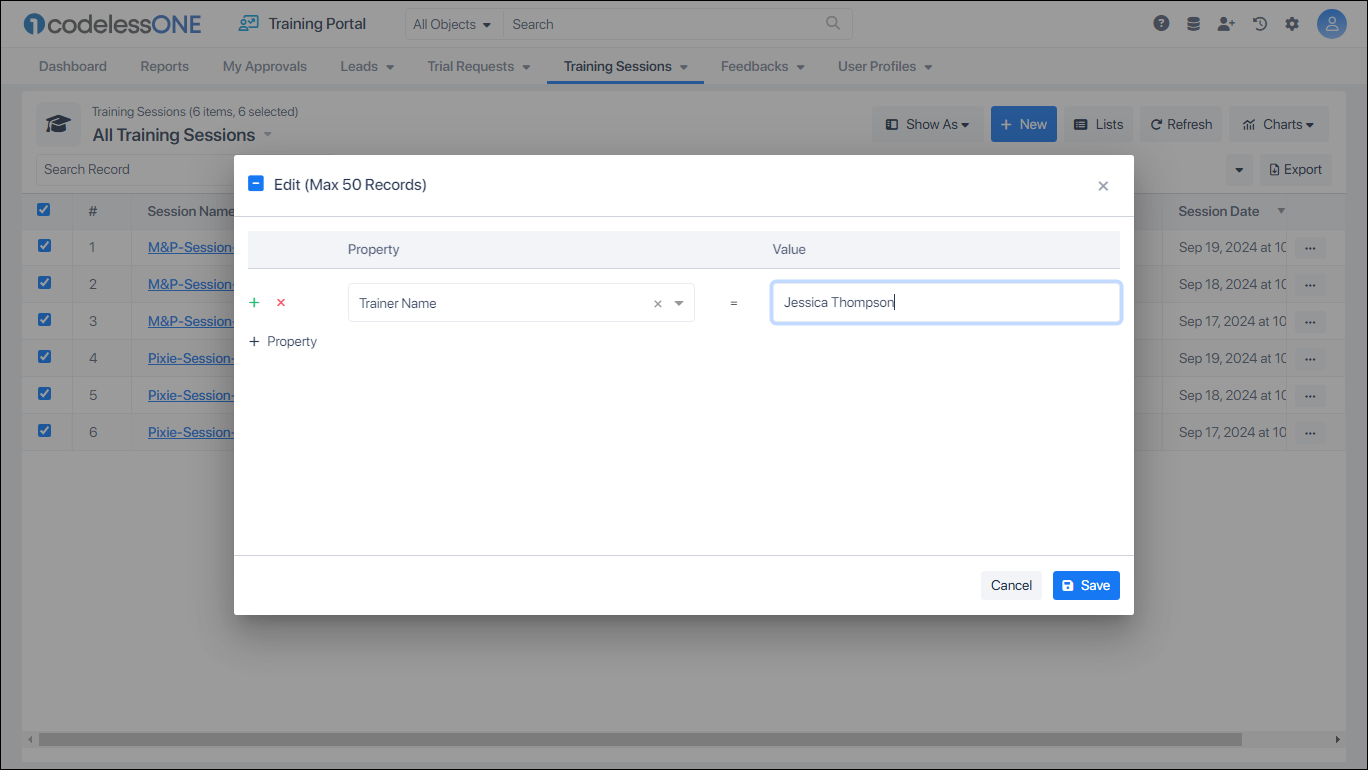
Task: Click the user profile avatar icon
Action: [x=1332, y=22]
